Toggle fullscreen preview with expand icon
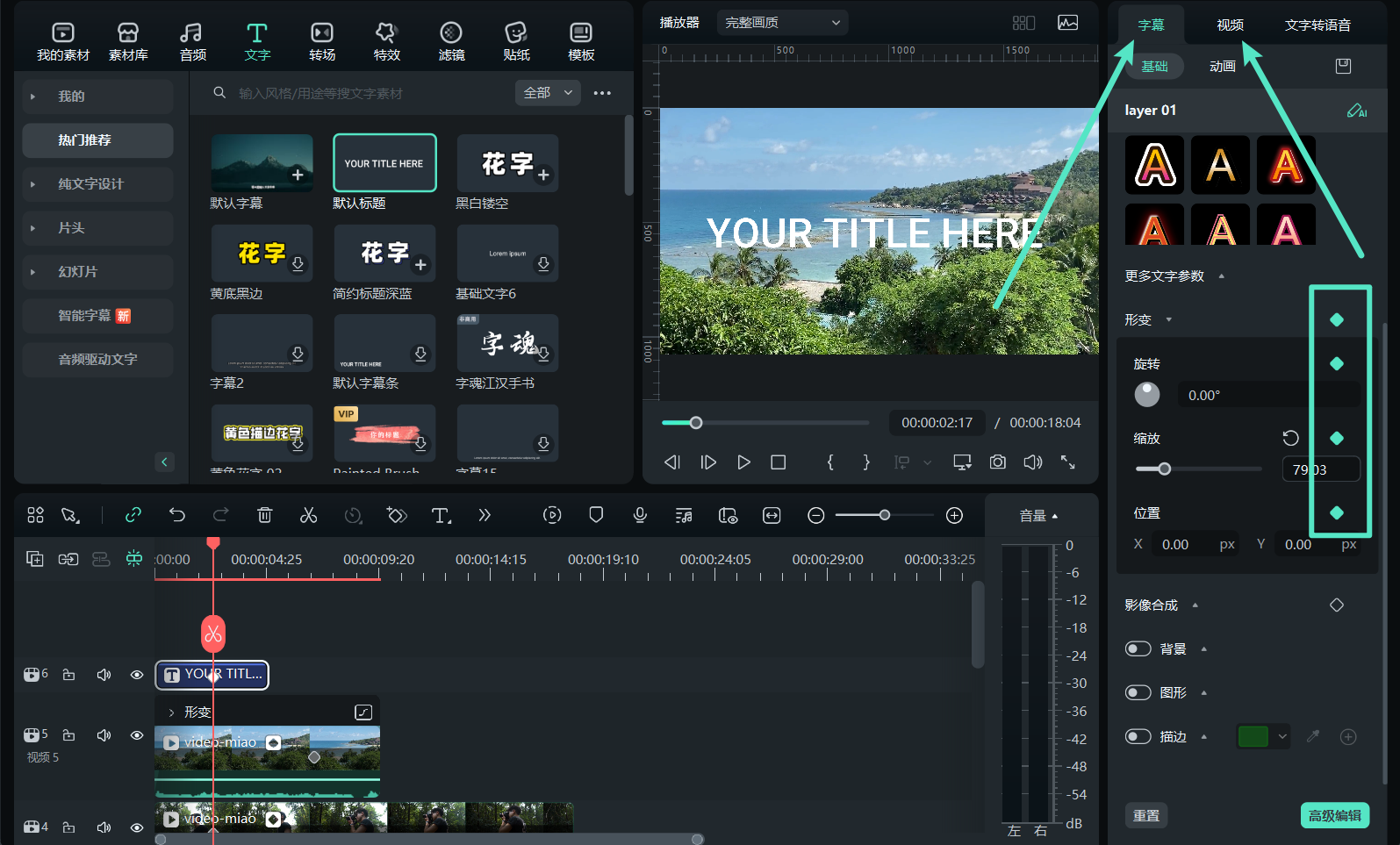 (1068, 462)
